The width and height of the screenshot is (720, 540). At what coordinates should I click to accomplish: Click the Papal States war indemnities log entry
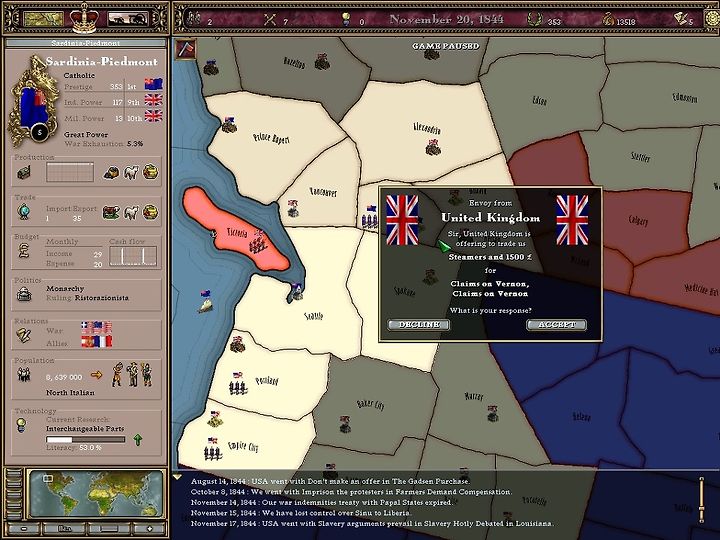pyautogui.click(x=321, y=502)
